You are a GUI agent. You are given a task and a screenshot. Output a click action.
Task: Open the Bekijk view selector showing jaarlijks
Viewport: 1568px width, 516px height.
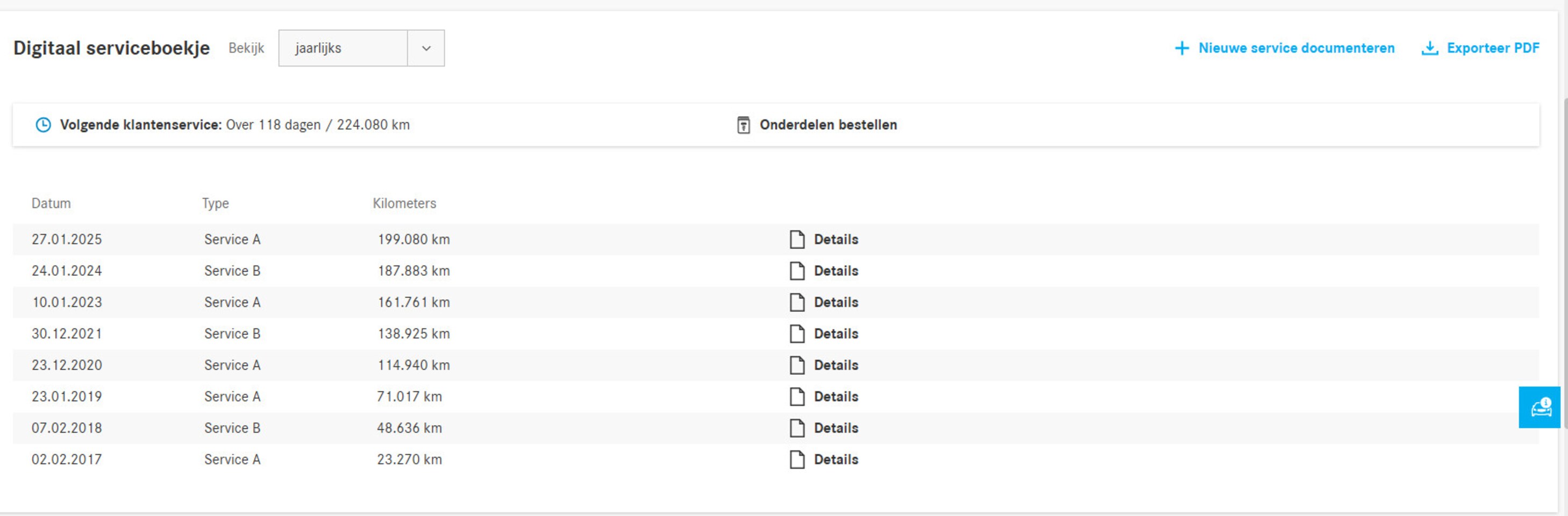coord(343,48)
